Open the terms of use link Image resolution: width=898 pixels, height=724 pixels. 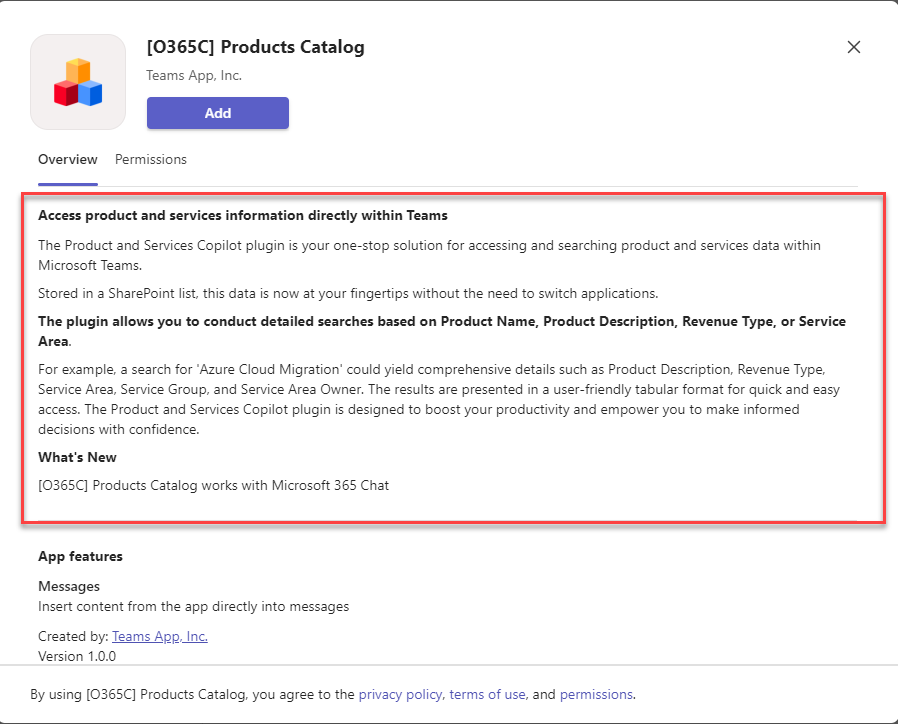click(487, 694)
